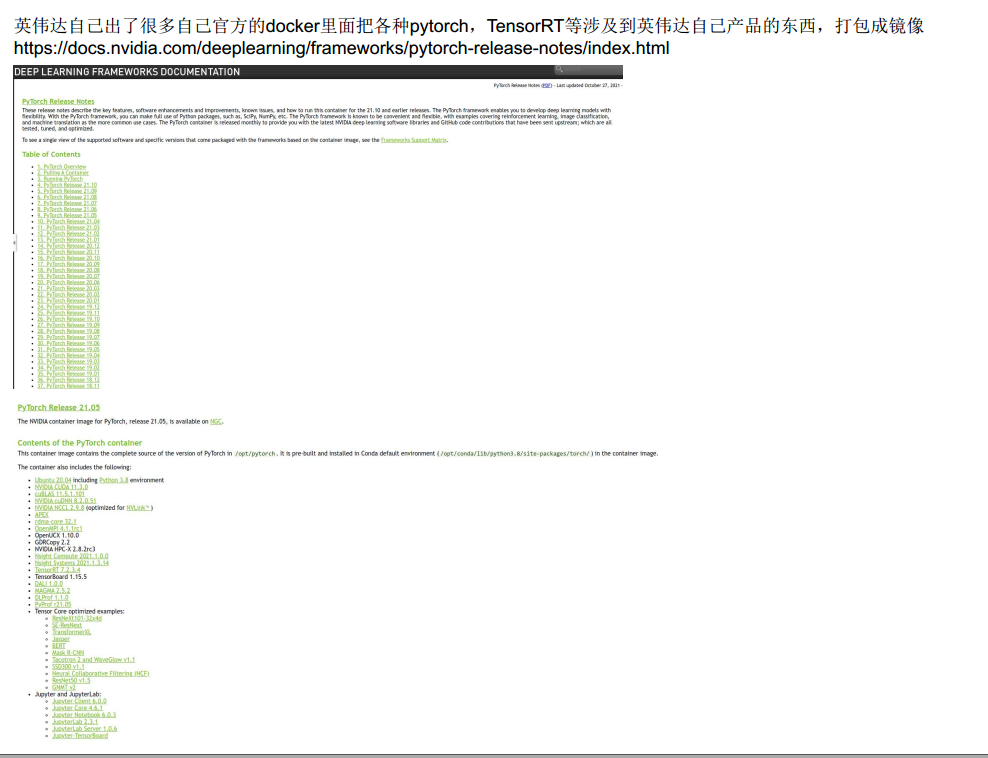Click the large PyTorch Release 21.05 section heading

click(x=59, y=408)
